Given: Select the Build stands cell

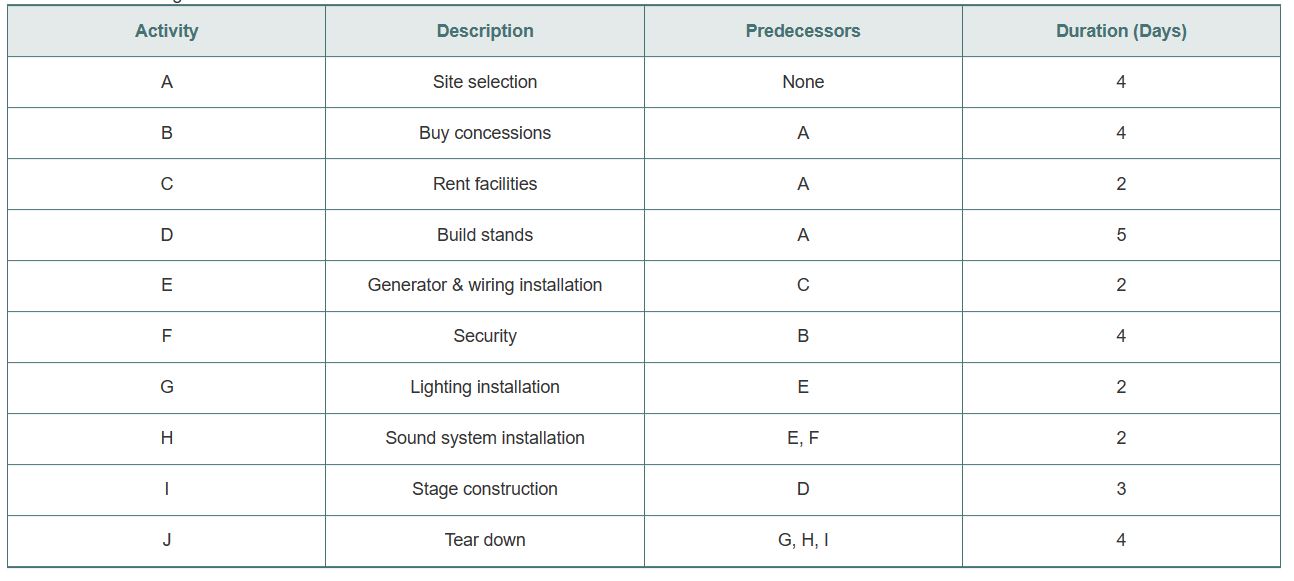Looking at the screenshot, I should point(485,235).
